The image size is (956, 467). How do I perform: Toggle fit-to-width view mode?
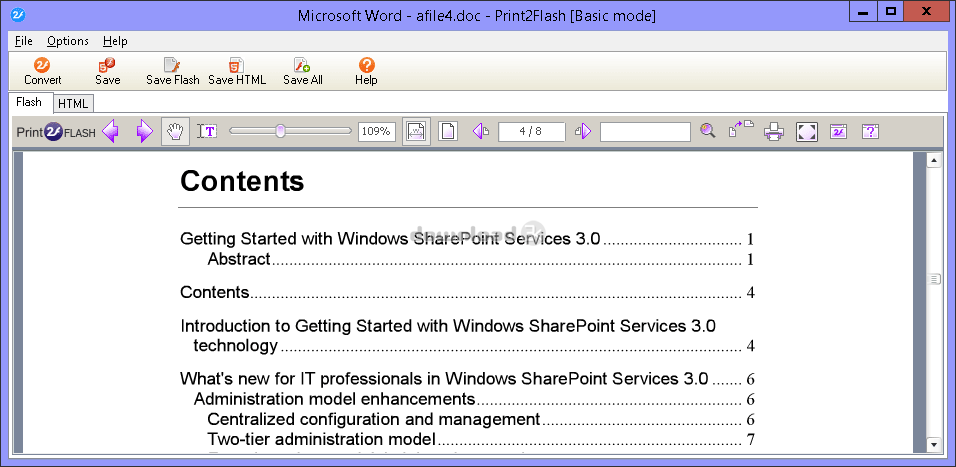tap(416, 131)
